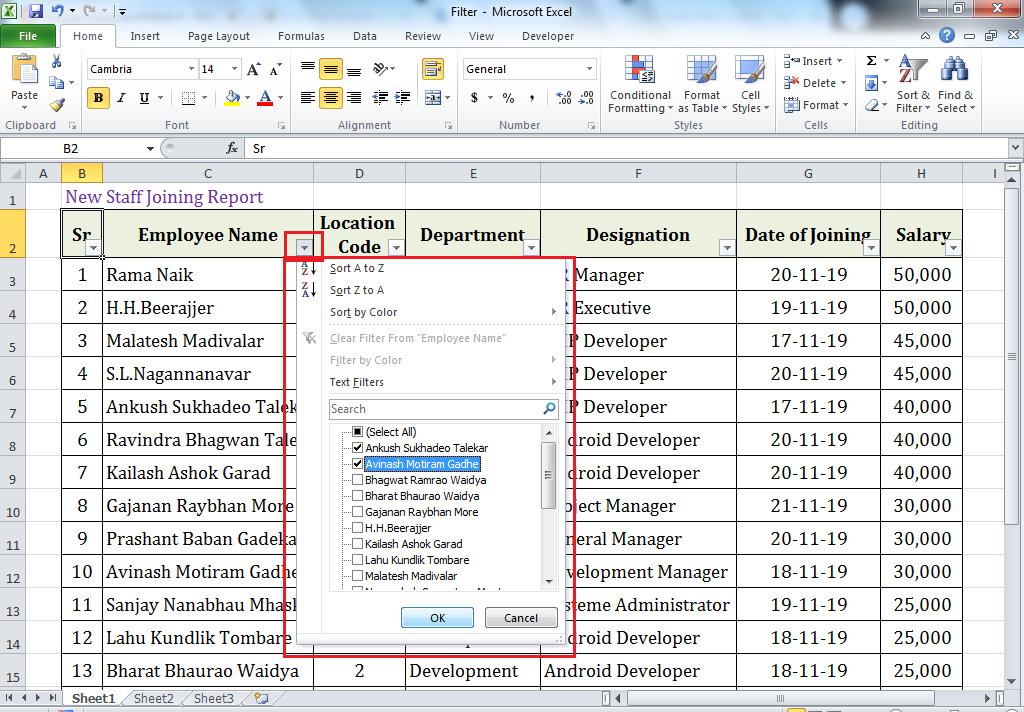Check Bhagwat Ramrao Waidya in filter list
This screenshot has width=1024, height=712.
pos(357,480)
